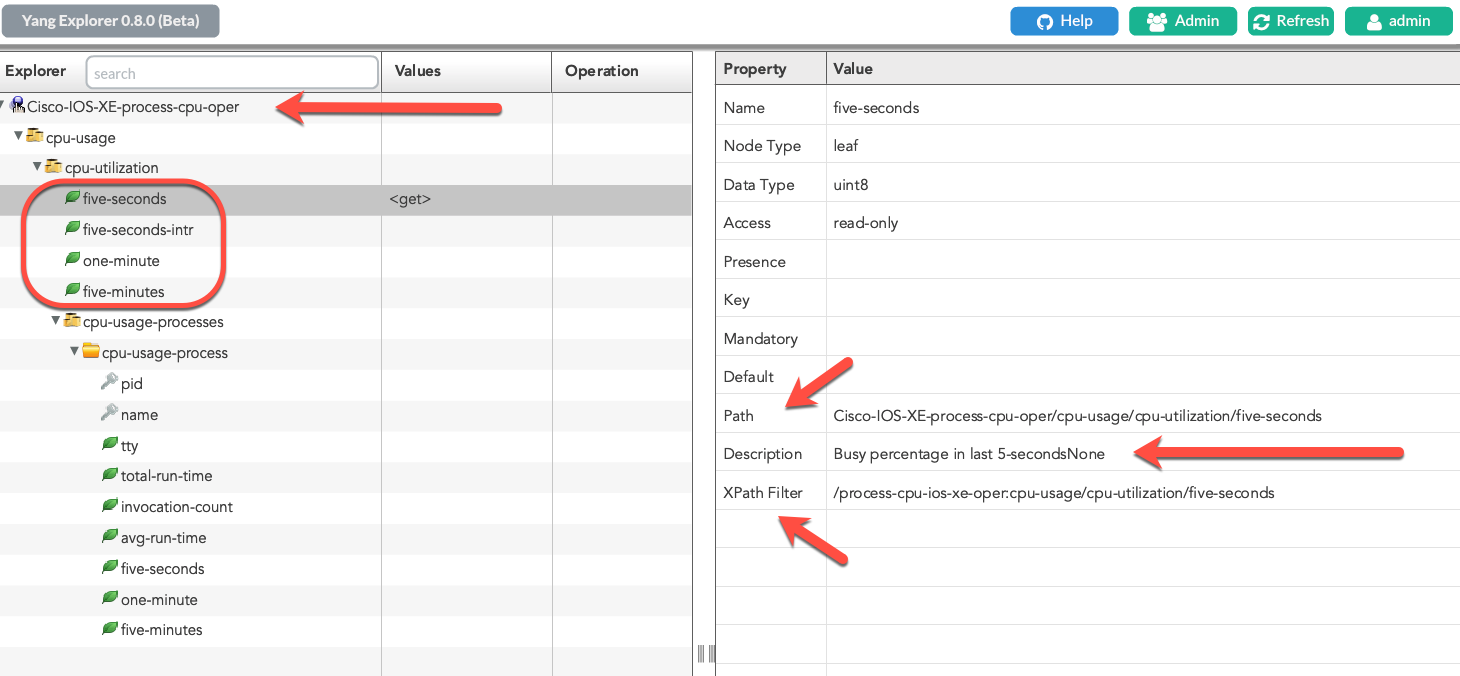1460x676 pixels.
Task: Select the one-minute leaf under cpu-utilization
Action: [121, 261]
